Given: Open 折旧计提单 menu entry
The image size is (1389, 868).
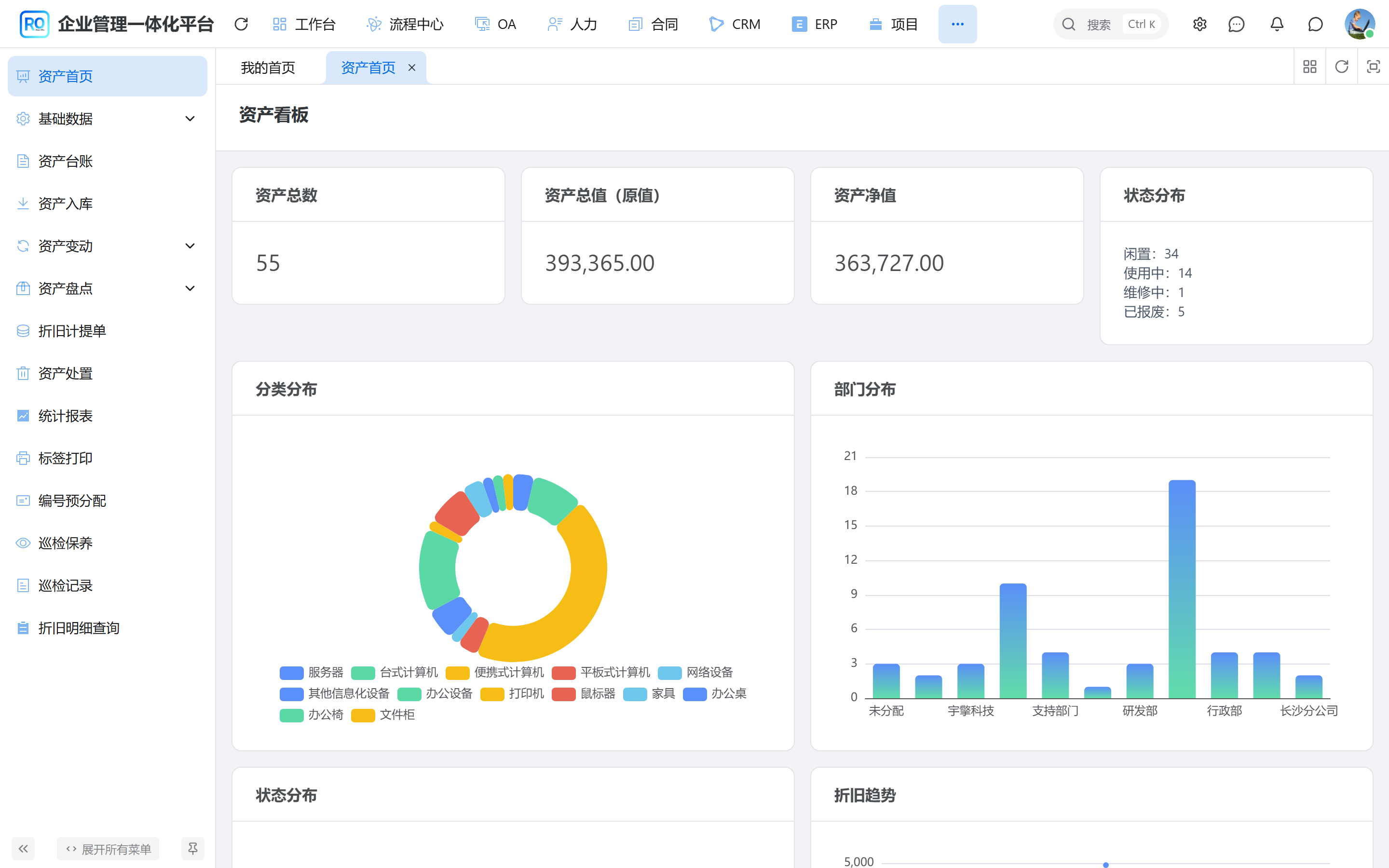Looking at the screenshot, I should 108,331.
